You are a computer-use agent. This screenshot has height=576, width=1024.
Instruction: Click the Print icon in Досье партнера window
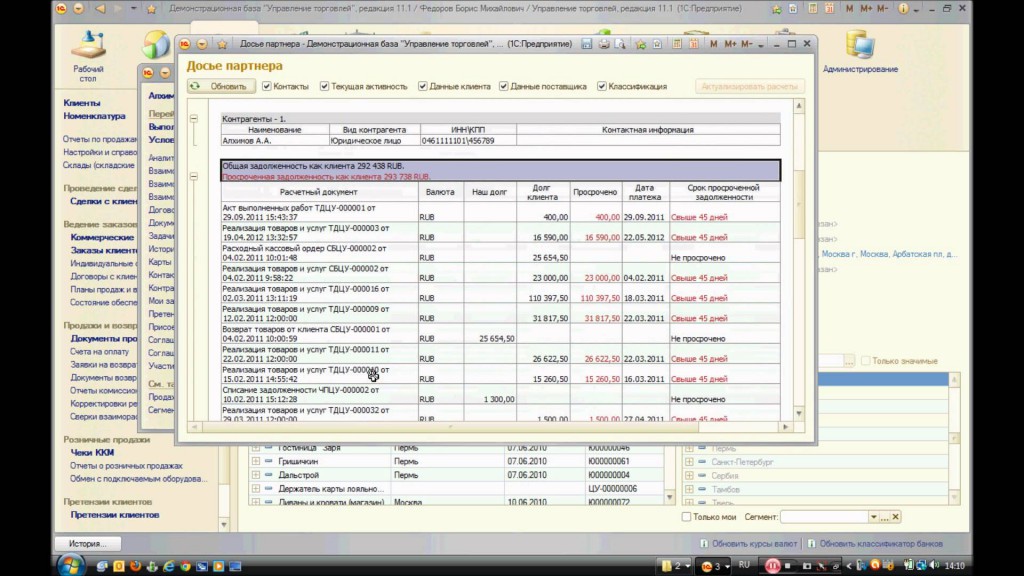[x=604, y=44]
